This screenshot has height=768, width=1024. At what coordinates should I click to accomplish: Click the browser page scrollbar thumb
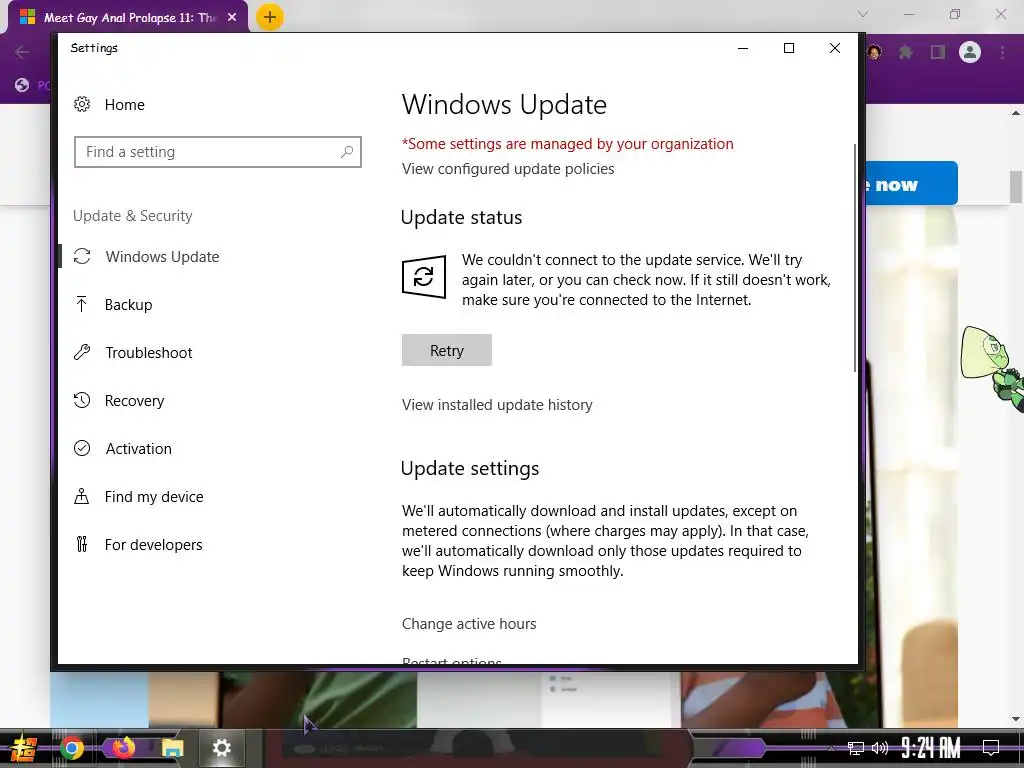pos(1016,187)
